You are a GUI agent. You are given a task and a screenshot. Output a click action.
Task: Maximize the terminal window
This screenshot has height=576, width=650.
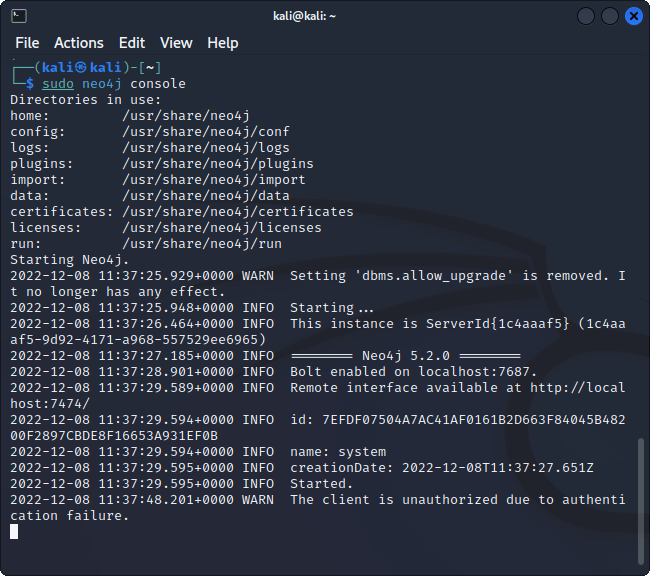(x=610, y=16)
